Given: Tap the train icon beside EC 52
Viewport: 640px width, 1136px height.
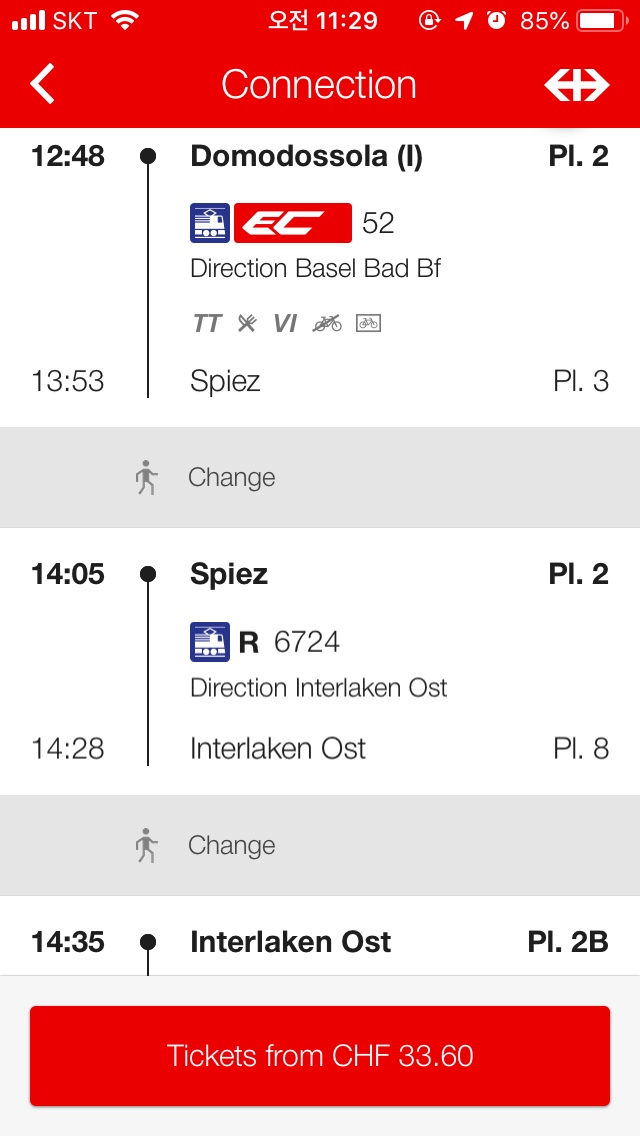Looking at the screenshot, I should click(x=210, y=223).
